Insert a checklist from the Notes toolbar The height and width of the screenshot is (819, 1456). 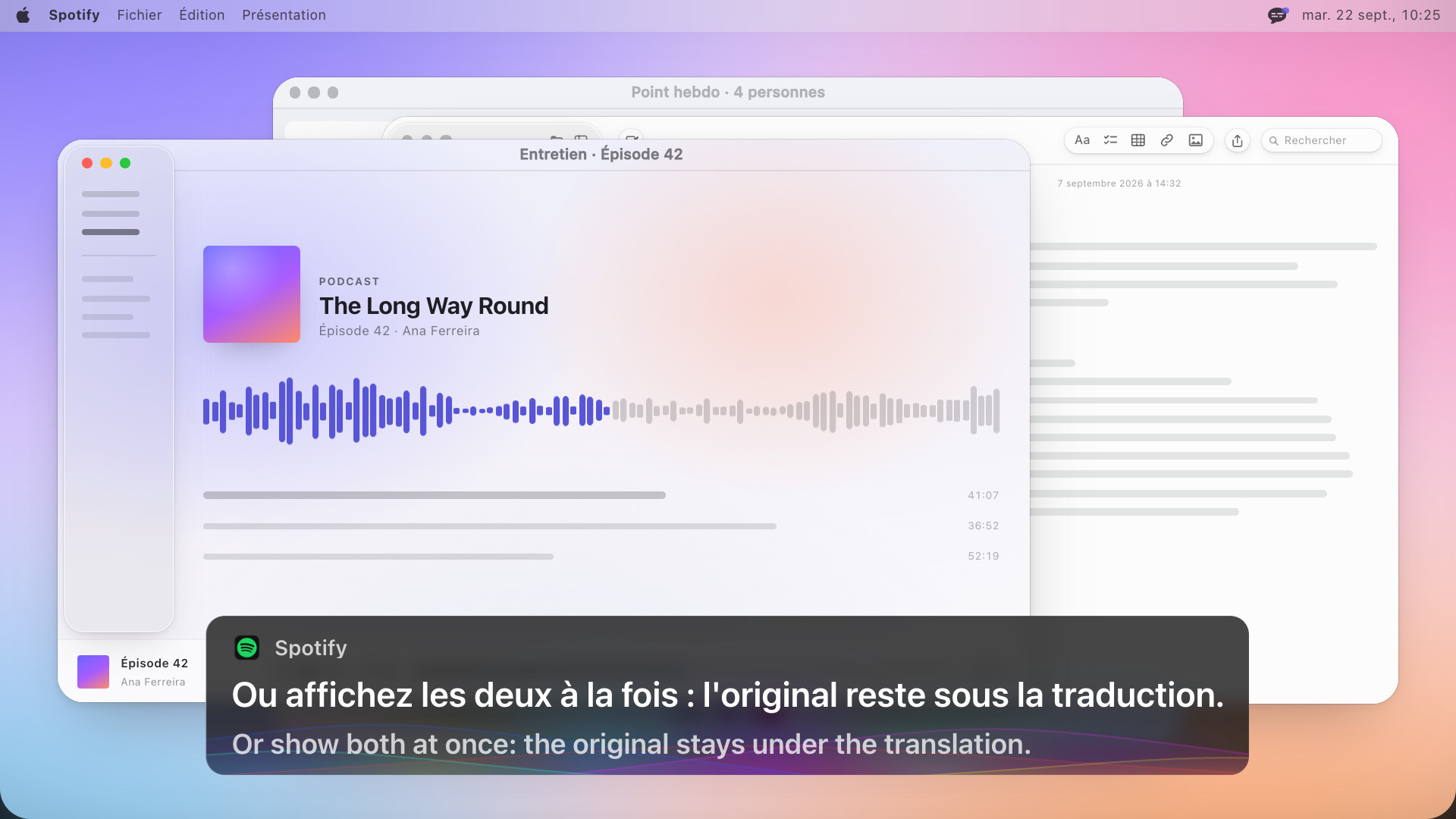(x=1110, y=140)
